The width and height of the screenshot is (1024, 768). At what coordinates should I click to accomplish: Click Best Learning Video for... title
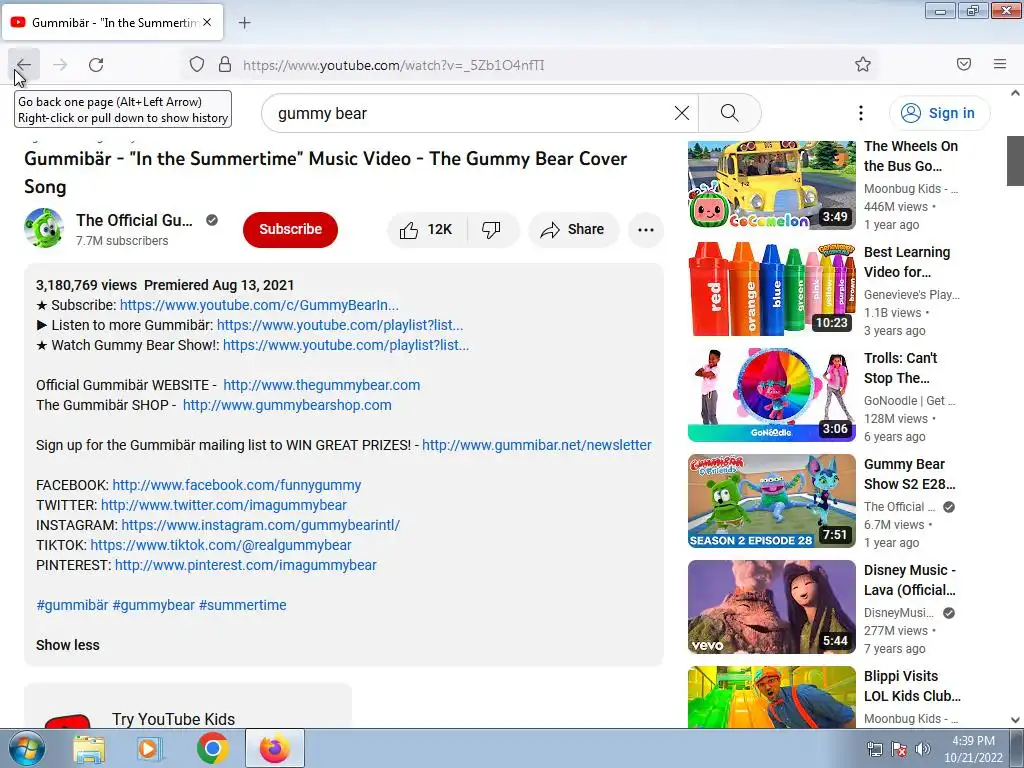[x=907, y=262]
